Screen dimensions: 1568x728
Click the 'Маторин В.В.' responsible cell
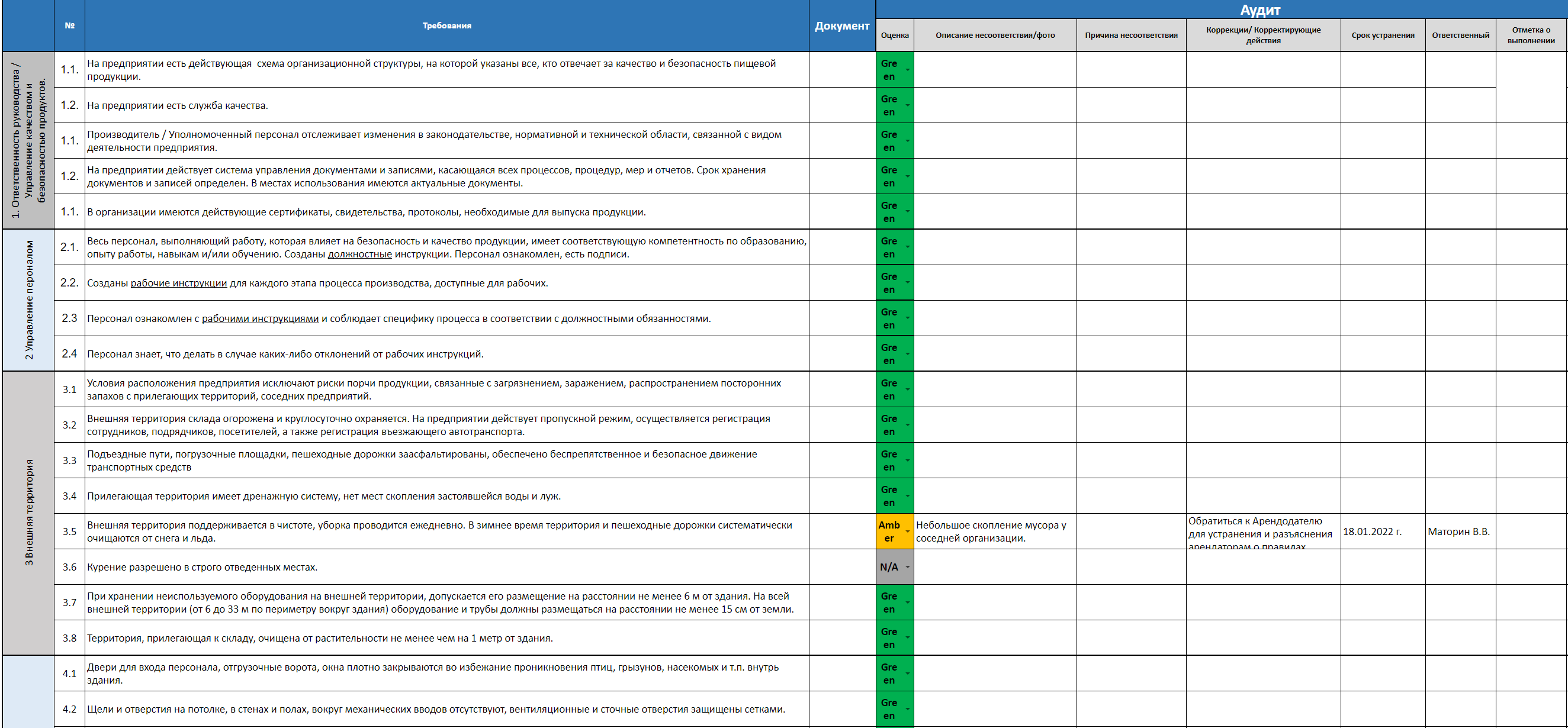[x=1458, y=531]
